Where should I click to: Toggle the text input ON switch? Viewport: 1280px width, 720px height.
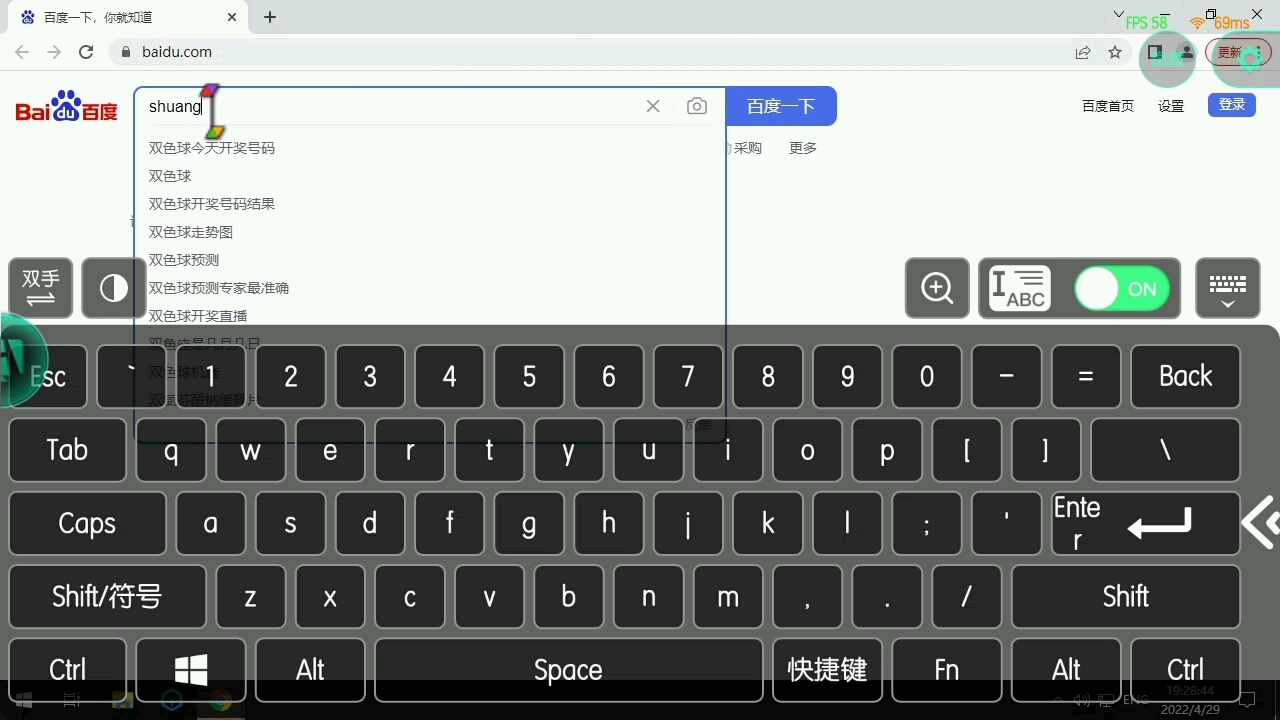1122,289
